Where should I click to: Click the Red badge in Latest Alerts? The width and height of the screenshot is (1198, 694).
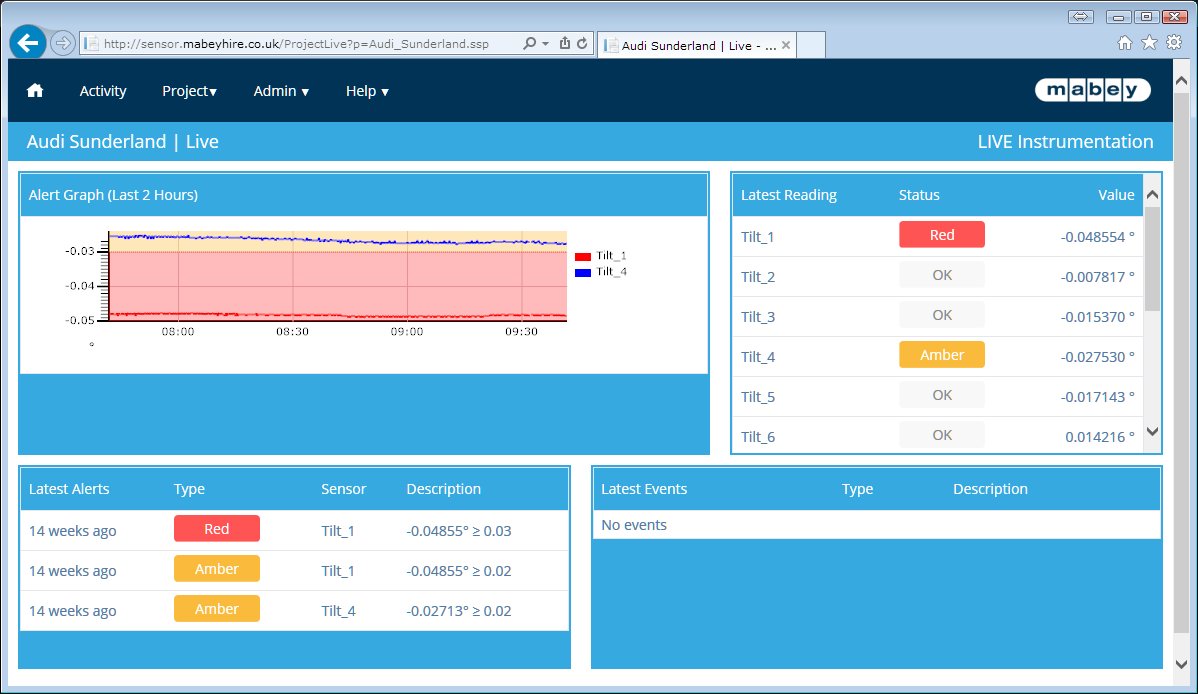(217, 529)
